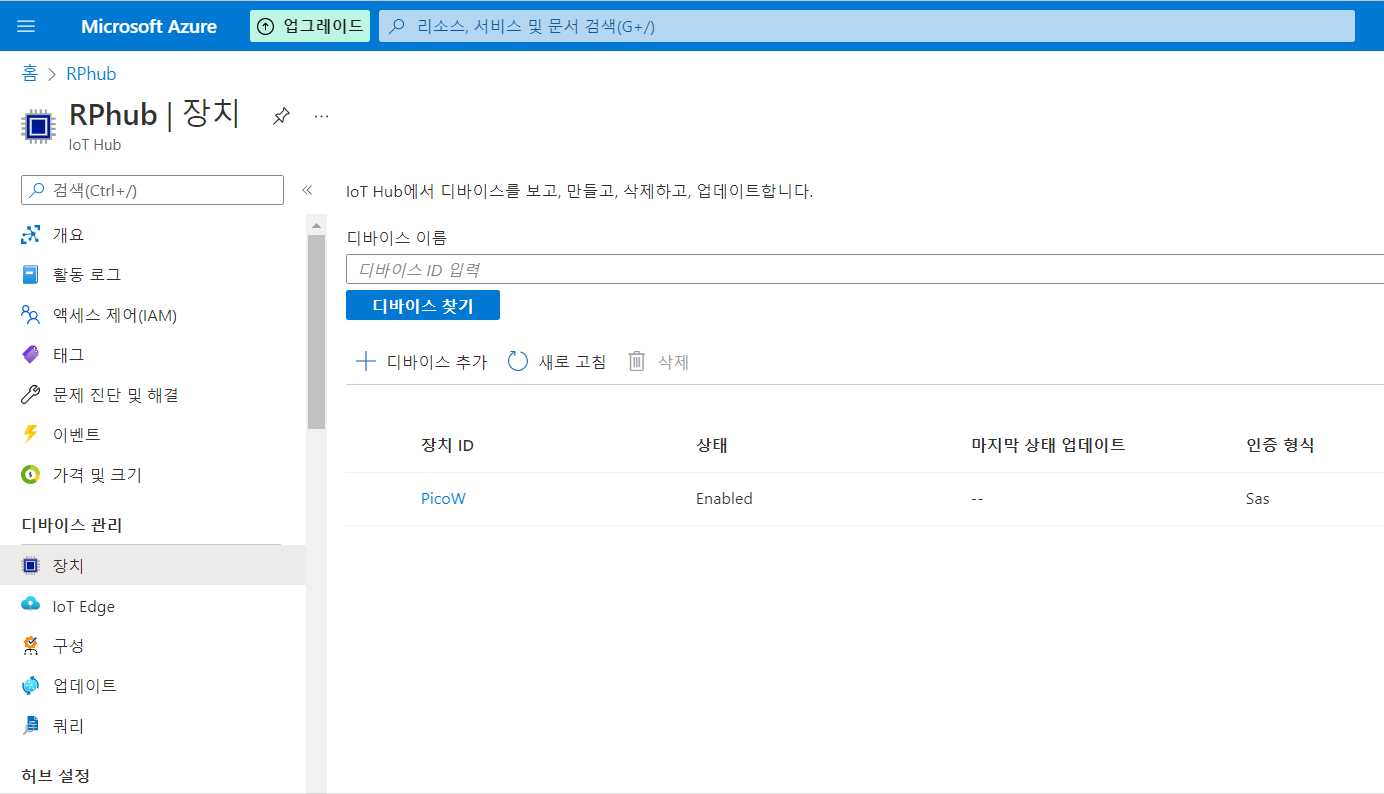1384x794 pixels.
Task: Click the 디바이스 ID 입력 field
Action: point(865,269)
